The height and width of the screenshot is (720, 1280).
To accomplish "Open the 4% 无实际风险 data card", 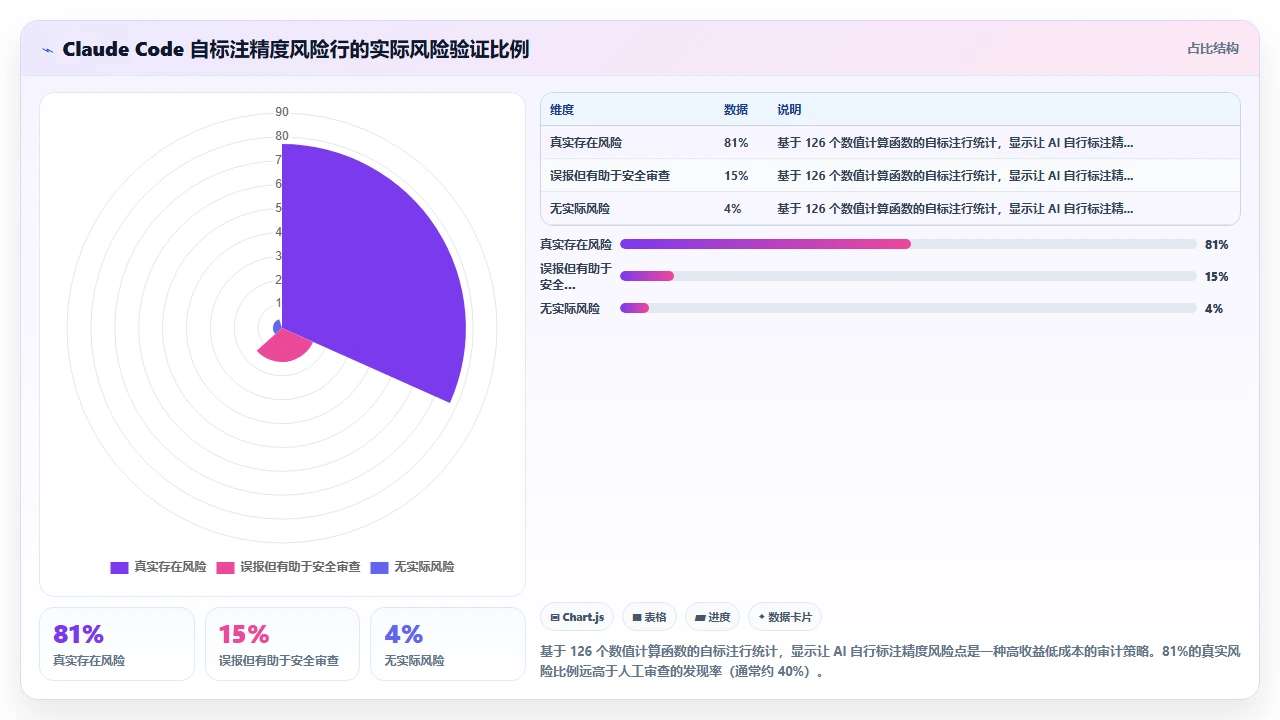I will click(448, 644).
